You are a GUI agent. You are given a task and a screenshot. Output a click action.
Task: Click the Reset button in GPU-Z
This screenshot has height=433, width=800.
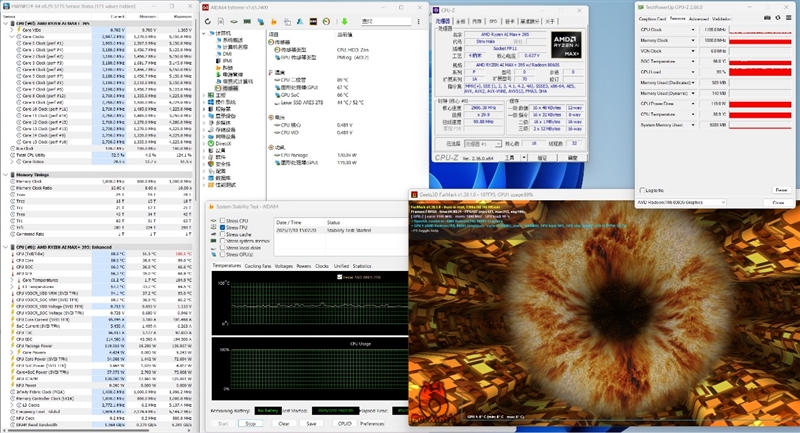pos(780,190)
